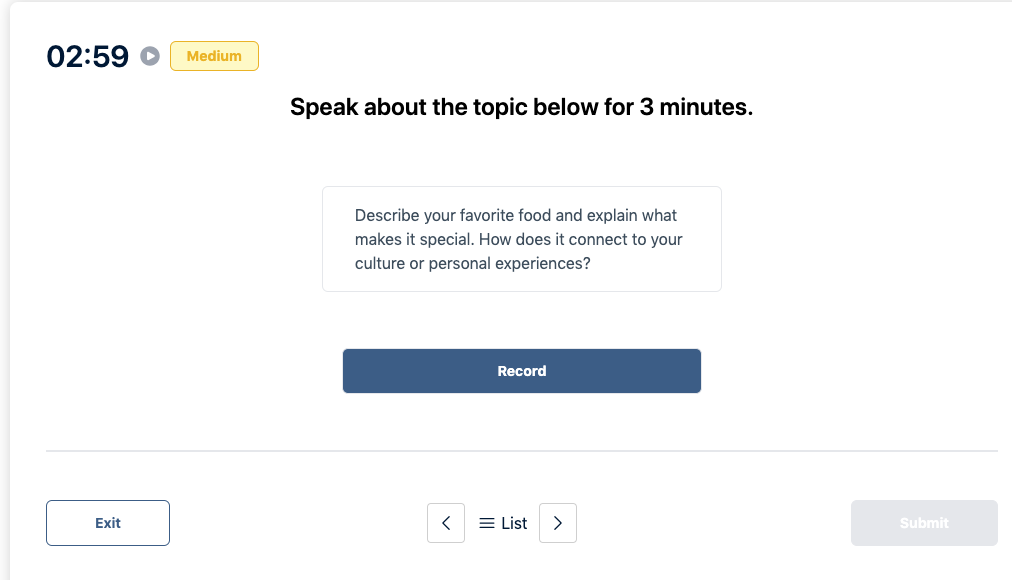1012x580 pixels.
Task: Select the List menu item
Action: 512,522
